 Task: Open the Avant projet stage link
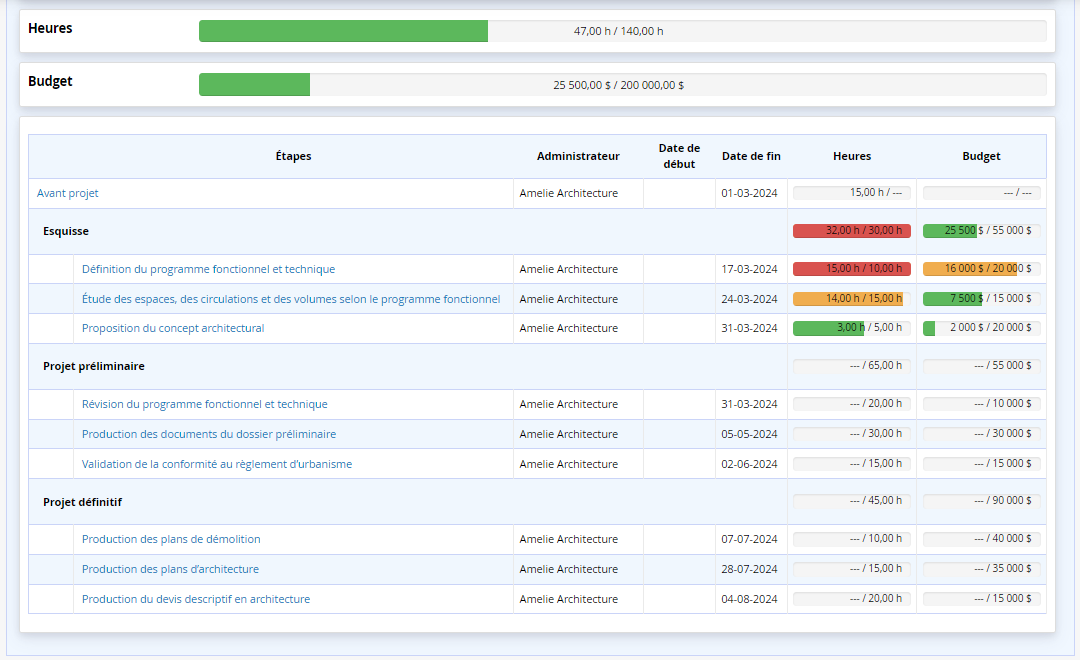tap(68, 193)
